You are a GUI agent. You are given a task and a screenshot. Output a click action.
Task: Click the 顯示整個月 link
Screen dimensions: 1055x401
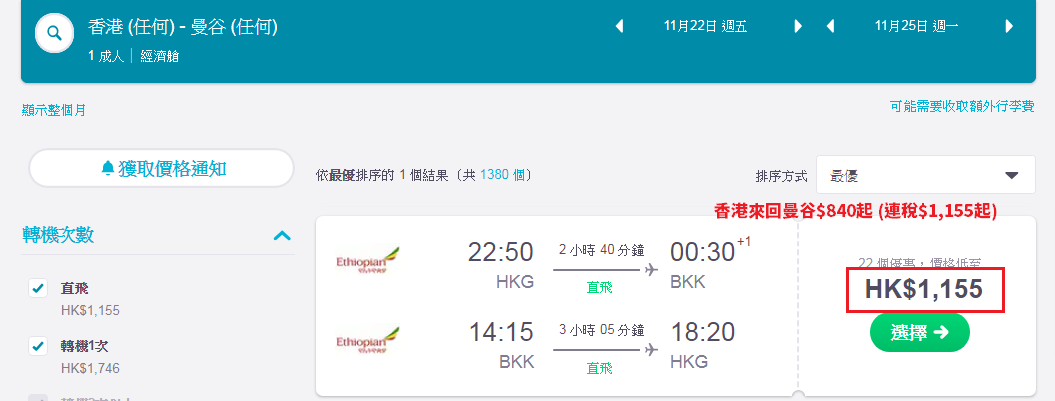(x=54, y=110)
